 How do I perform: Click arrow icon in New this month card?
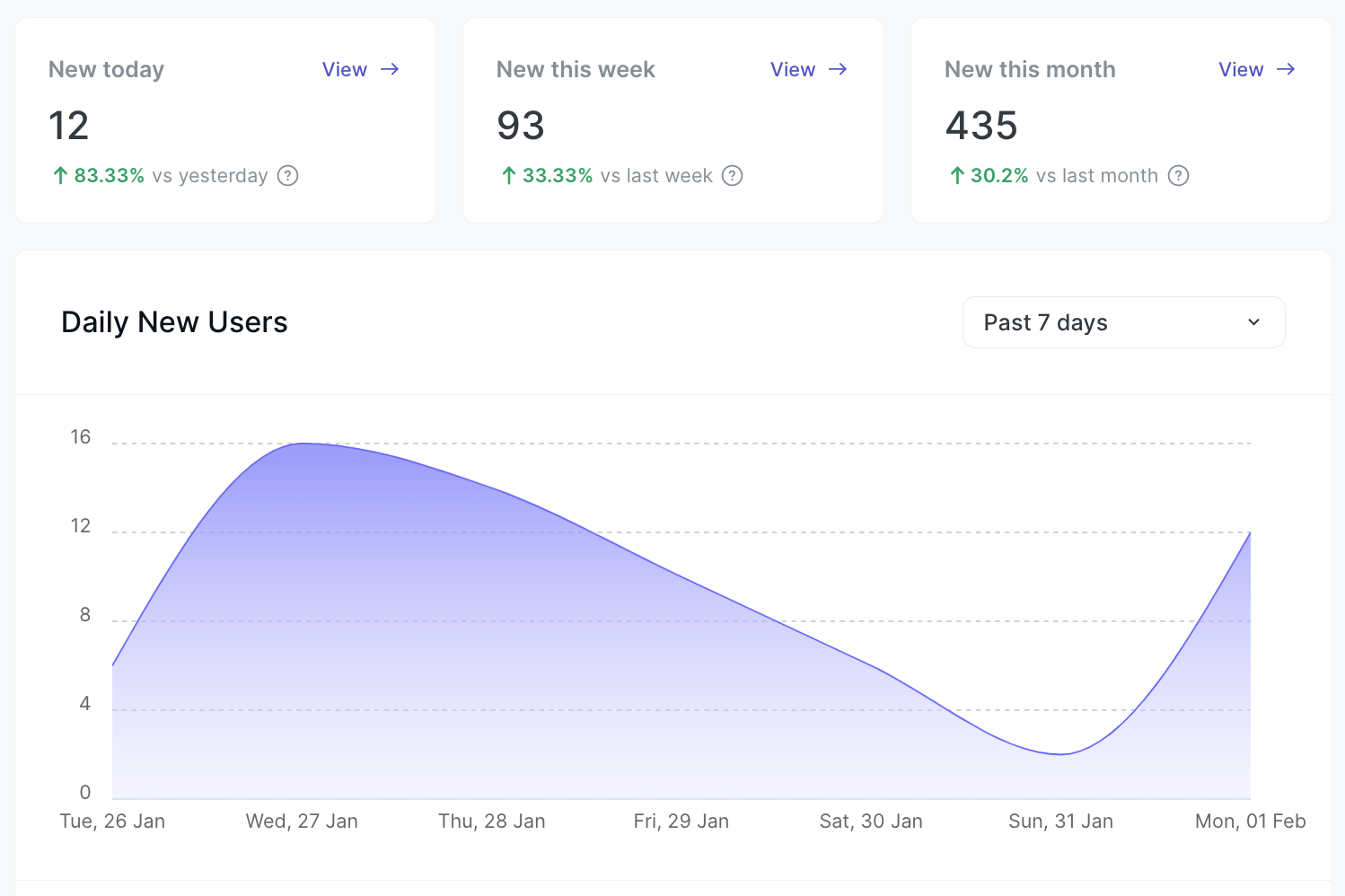(1286, 70)
